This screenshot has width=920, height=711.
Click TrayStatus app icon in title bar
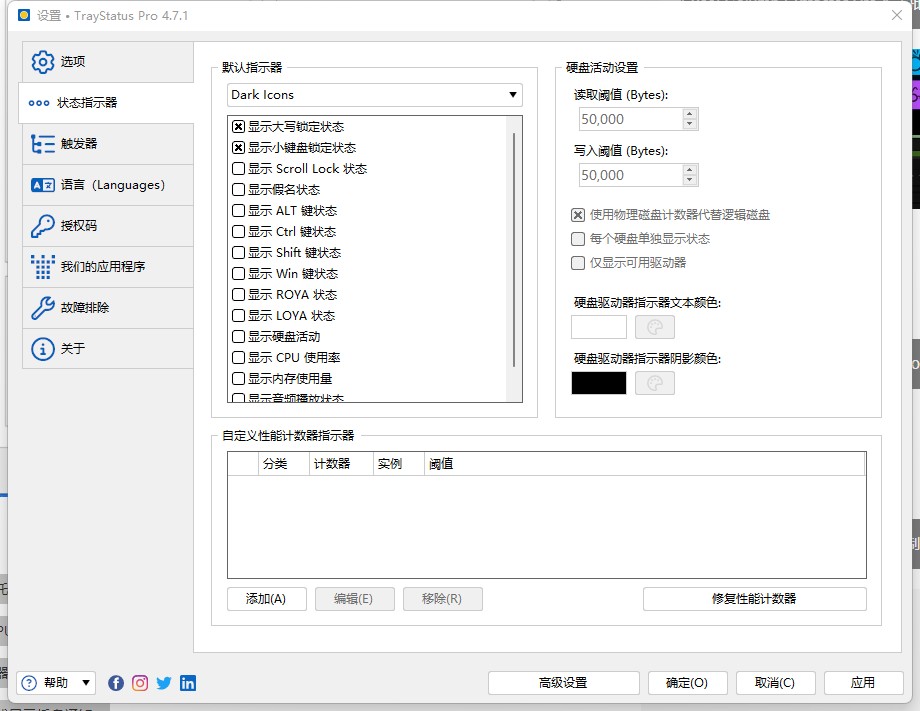pyautogui.click(x=23, y=15)
